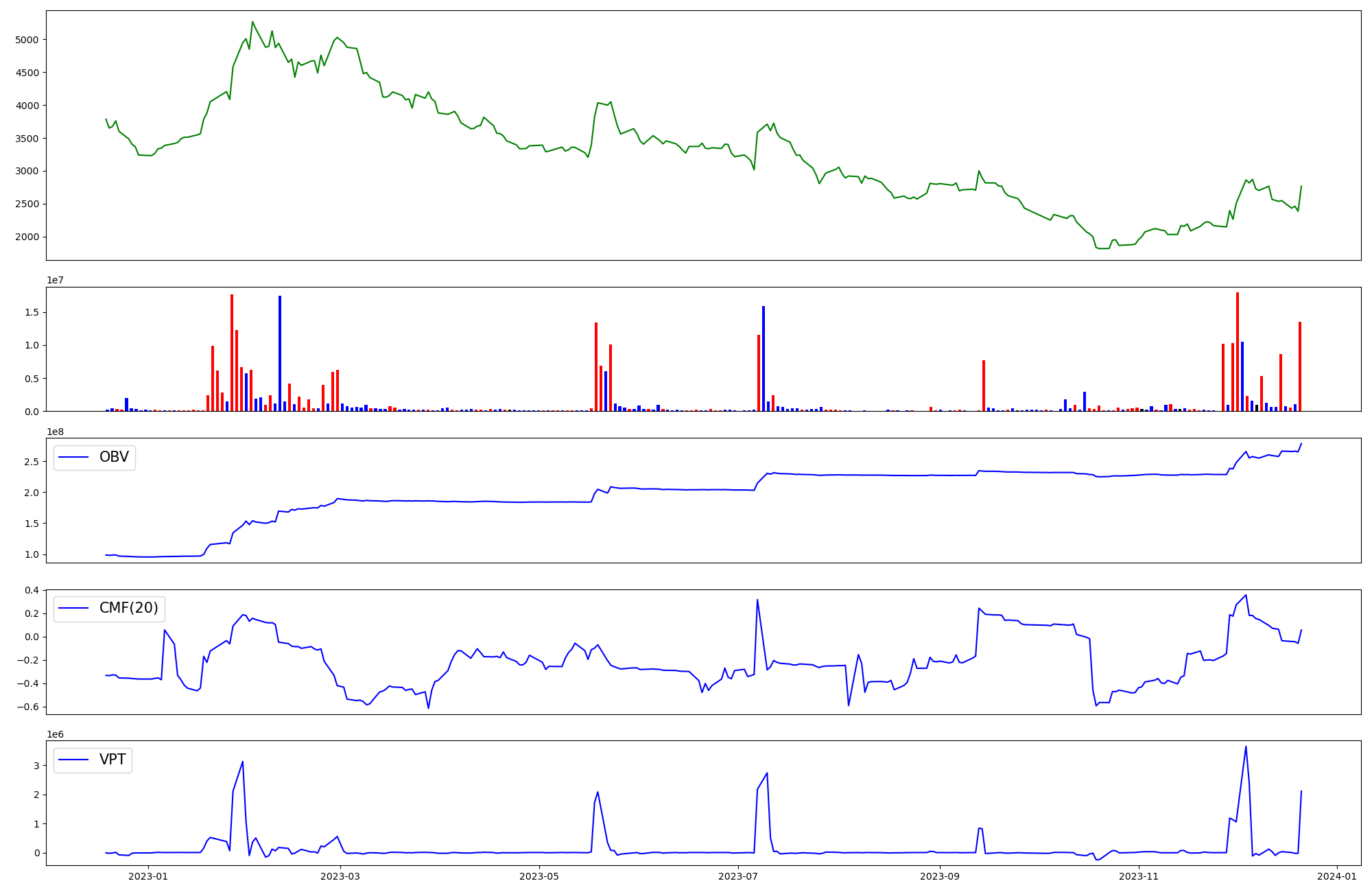1372x892 pixels.
Task: Click the 2000 price axis tick label
Action: pos(27,237)
